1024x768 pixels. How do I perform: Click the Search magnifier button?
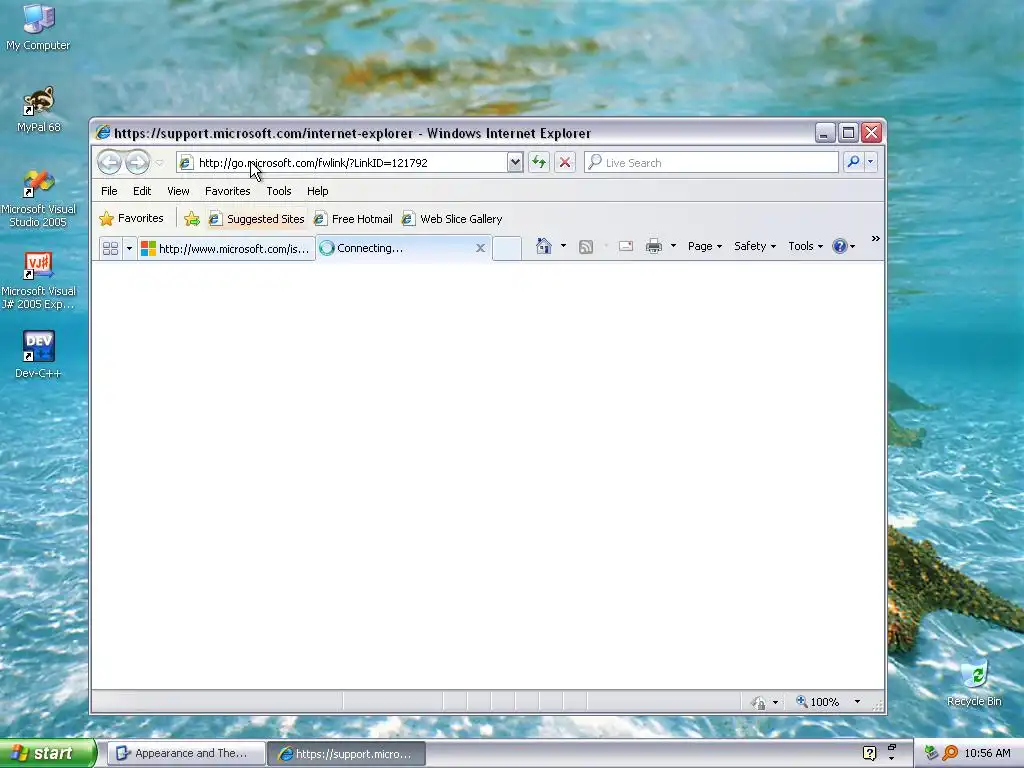853,162
